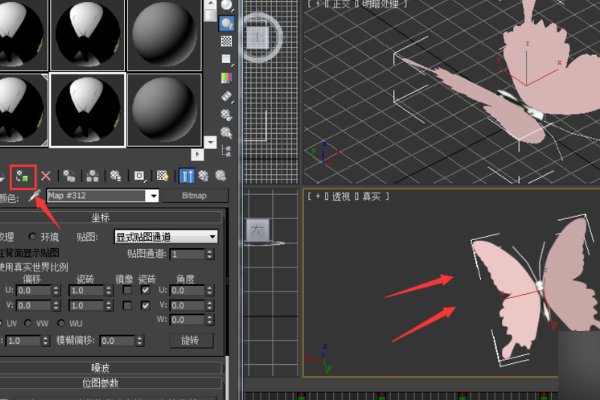600x400 pixels.
Task: Open Material ID Channel flyout icon
Action: coord(139,176)
